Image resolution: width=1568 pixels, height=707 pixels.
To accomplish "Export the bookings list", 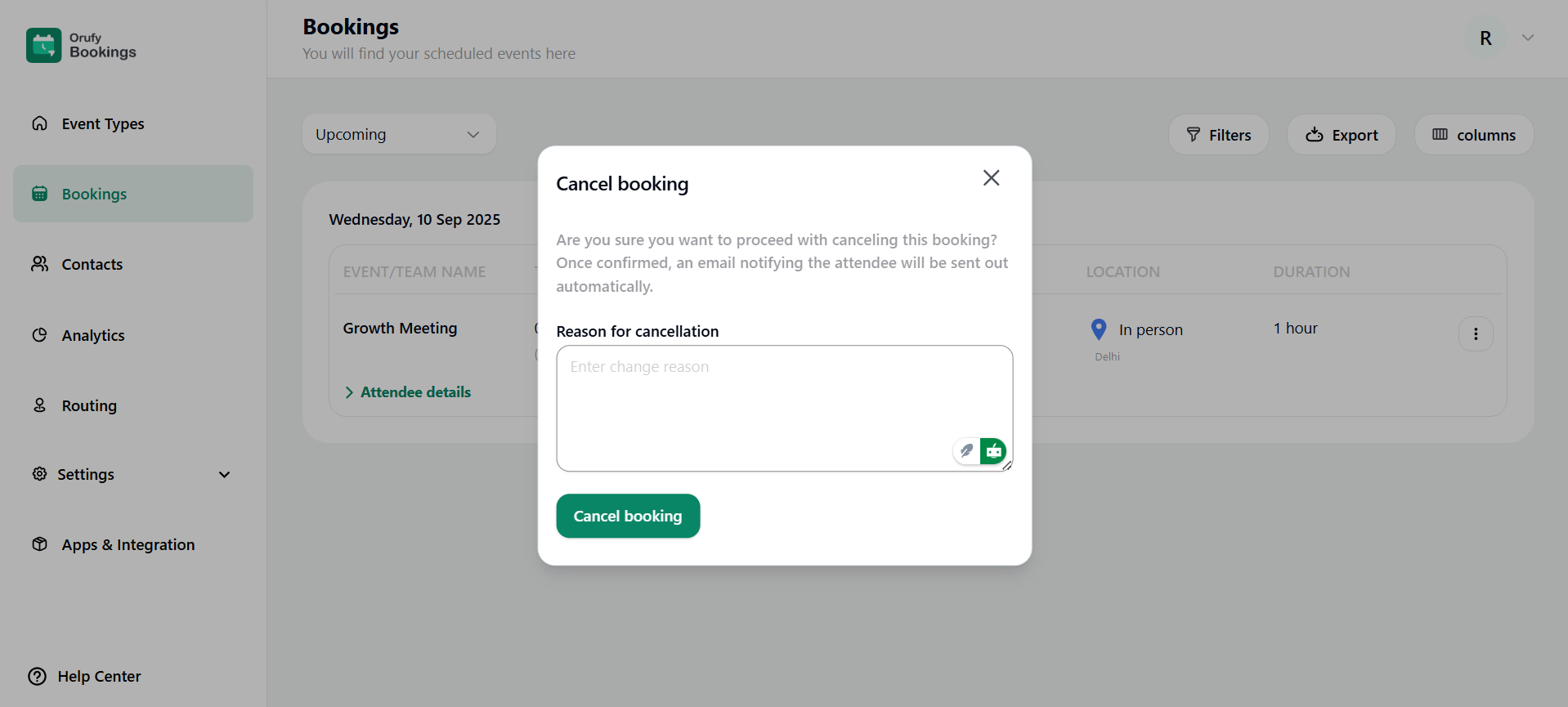I will (x=1341, y=135).
